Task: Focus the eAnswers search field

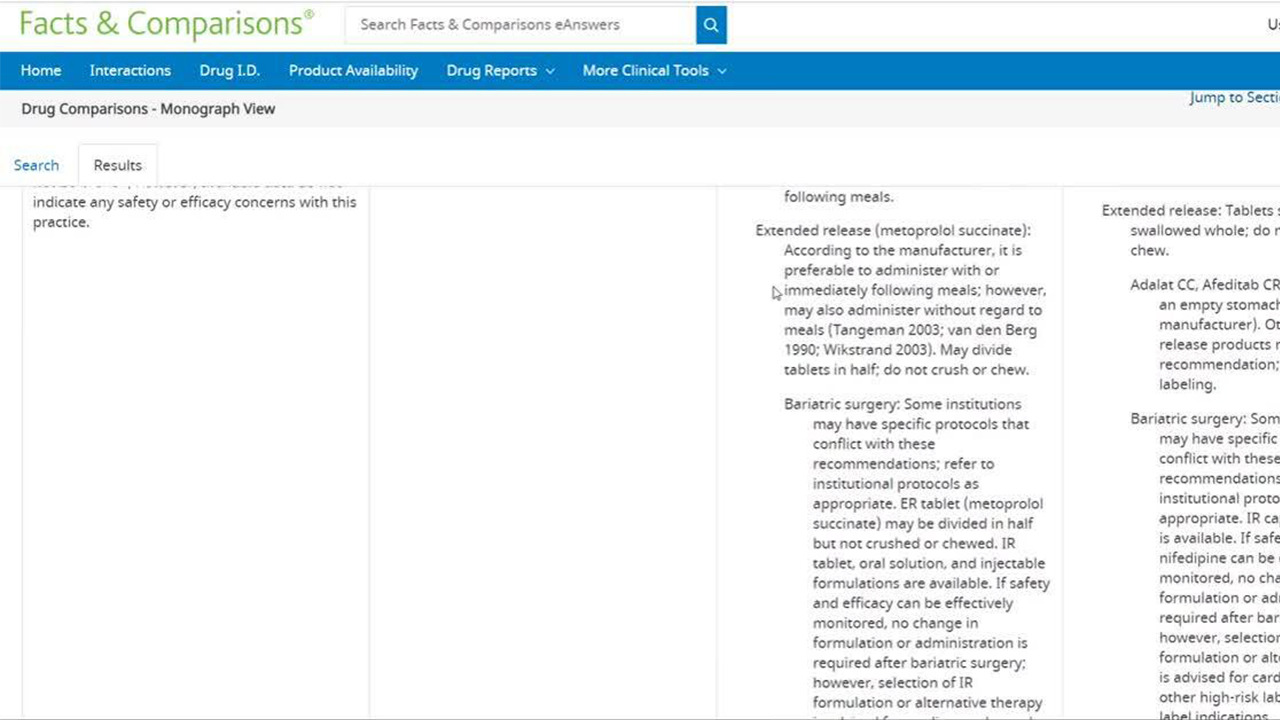Action: [x=520, y=25]
